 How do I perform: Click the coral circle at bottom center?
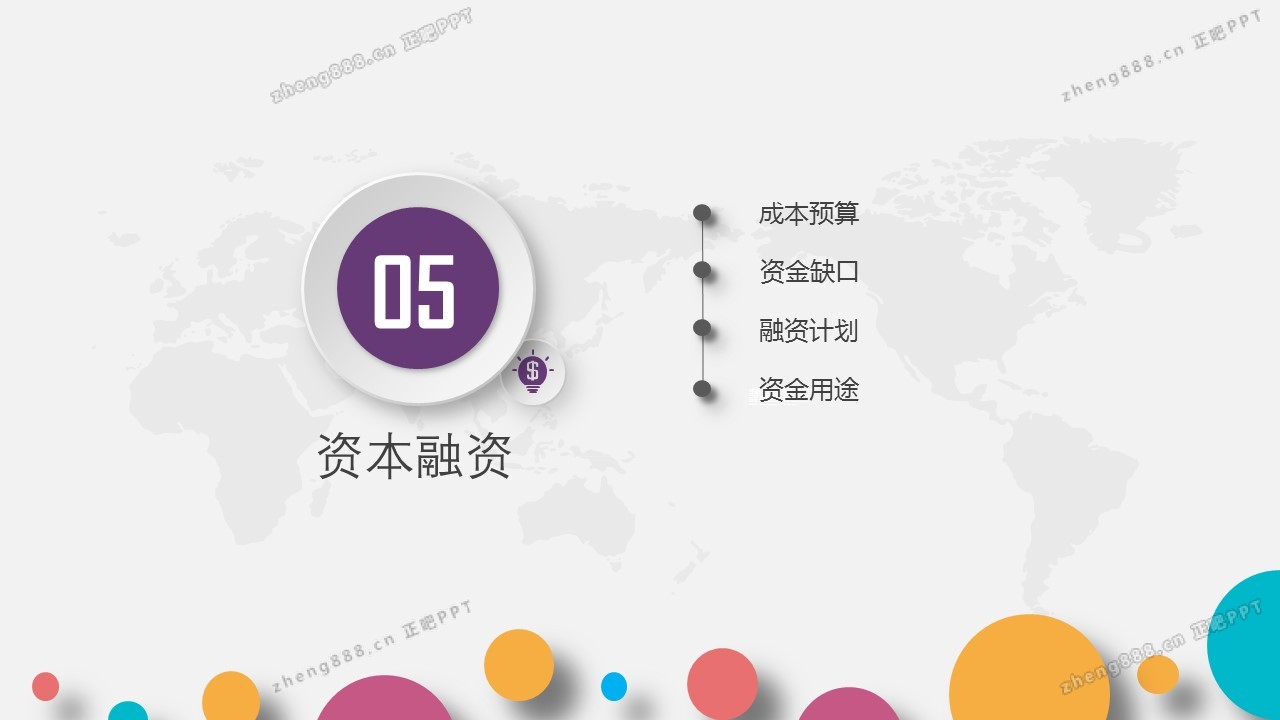click(x=722, y=684)
